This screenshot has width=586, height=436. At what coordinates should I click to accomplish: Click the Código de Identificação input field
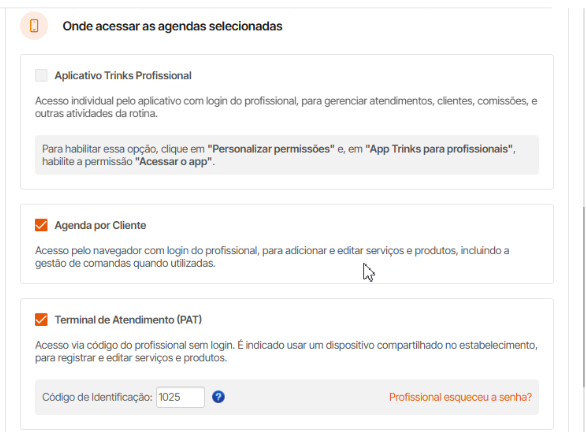click(x=180, y=397)
